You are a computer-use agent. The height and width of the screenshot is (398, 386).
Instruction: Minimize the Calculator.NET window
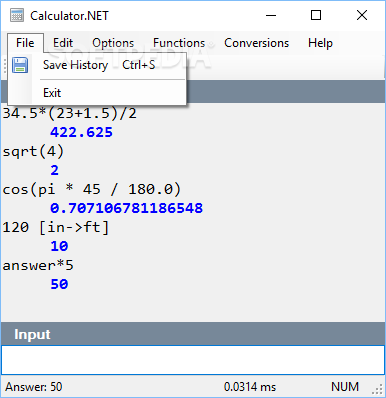tap(271, 15)
